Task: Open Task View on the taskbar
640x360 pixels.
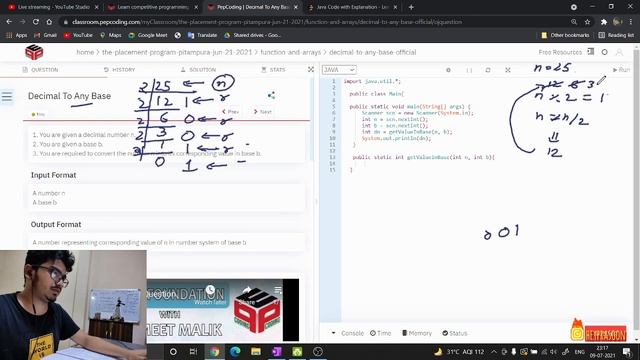Action: coord(193,351)
